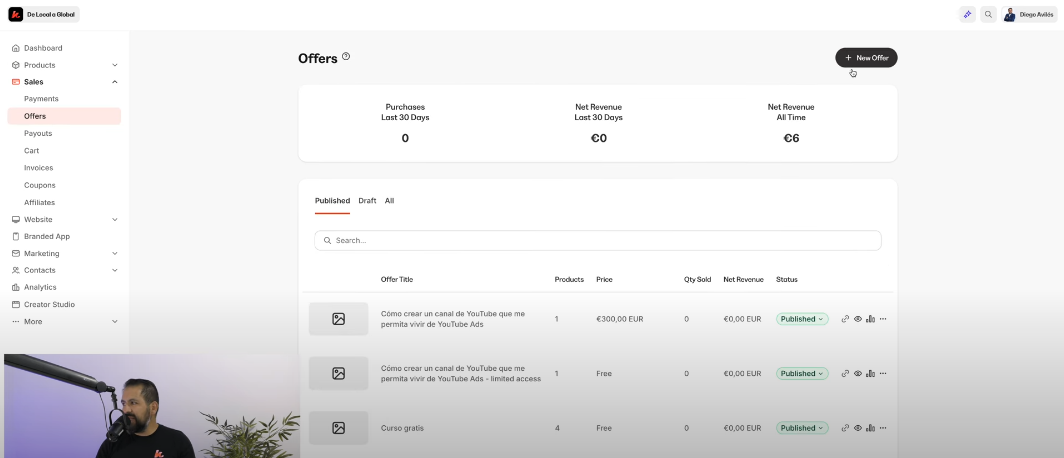
Task: Open the Curso gratis offer title
Action: (x=402, y=428)
